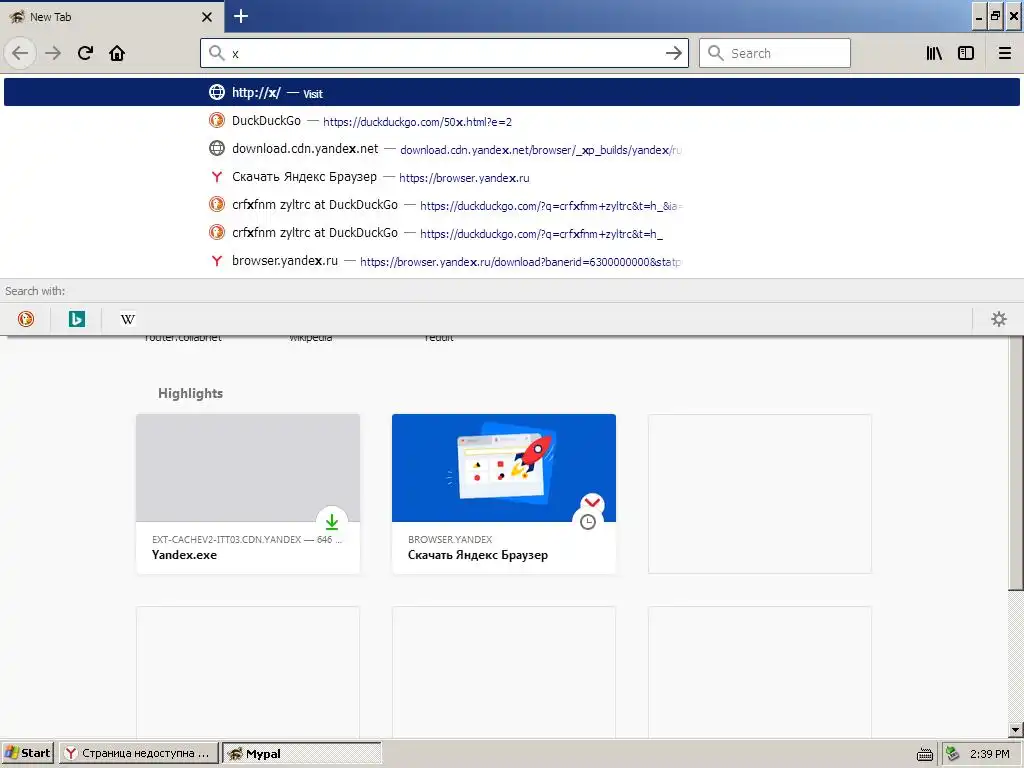Open the Windows Start menu
Viewport: 1024px width, 768px height.
[x=27, y=753]
